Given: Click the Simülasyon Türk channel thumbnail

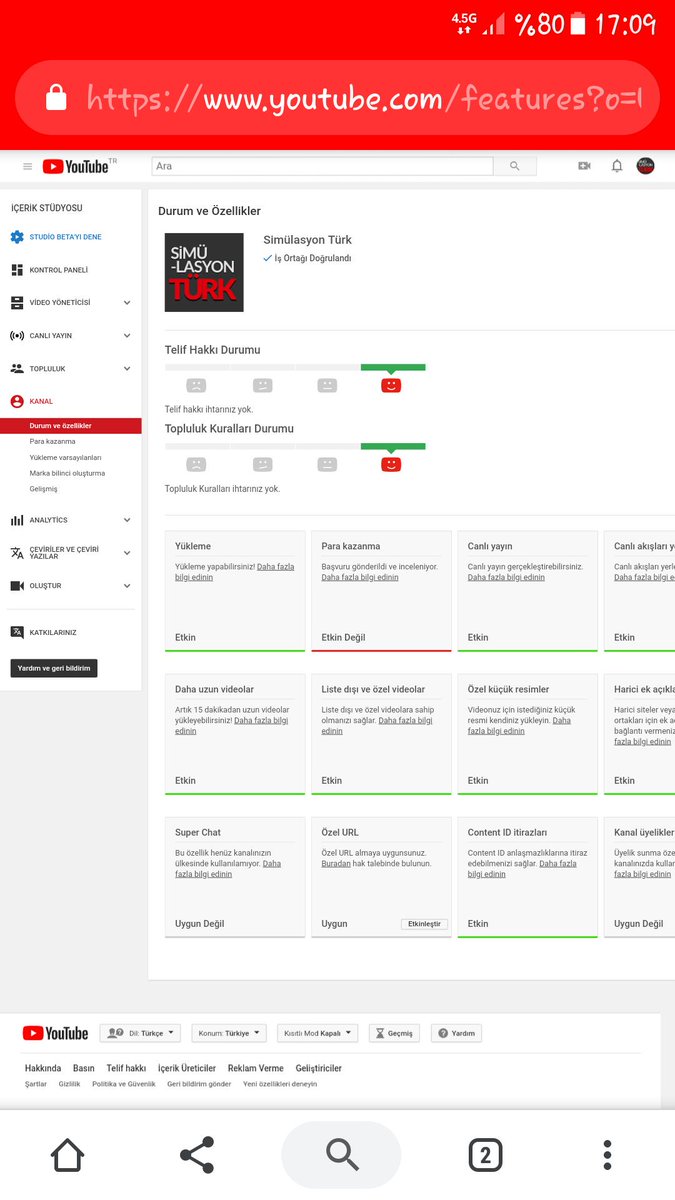Looking at the screenshot, I should point(204,272).
